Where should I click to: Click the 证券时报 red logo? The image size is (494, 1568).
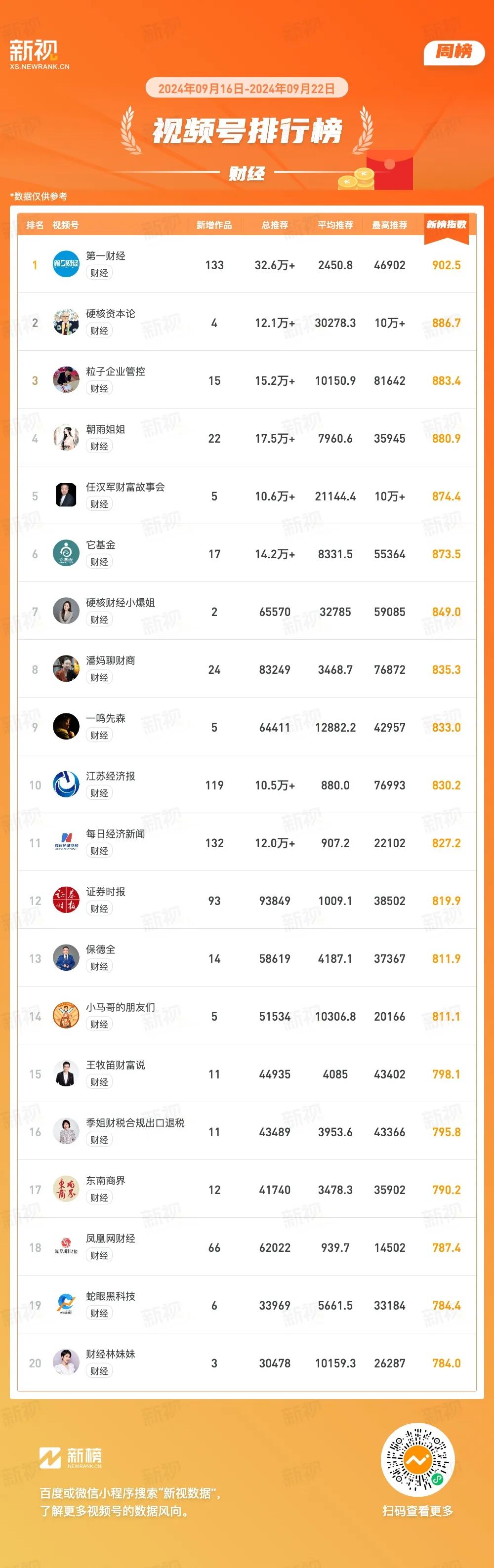66,900
